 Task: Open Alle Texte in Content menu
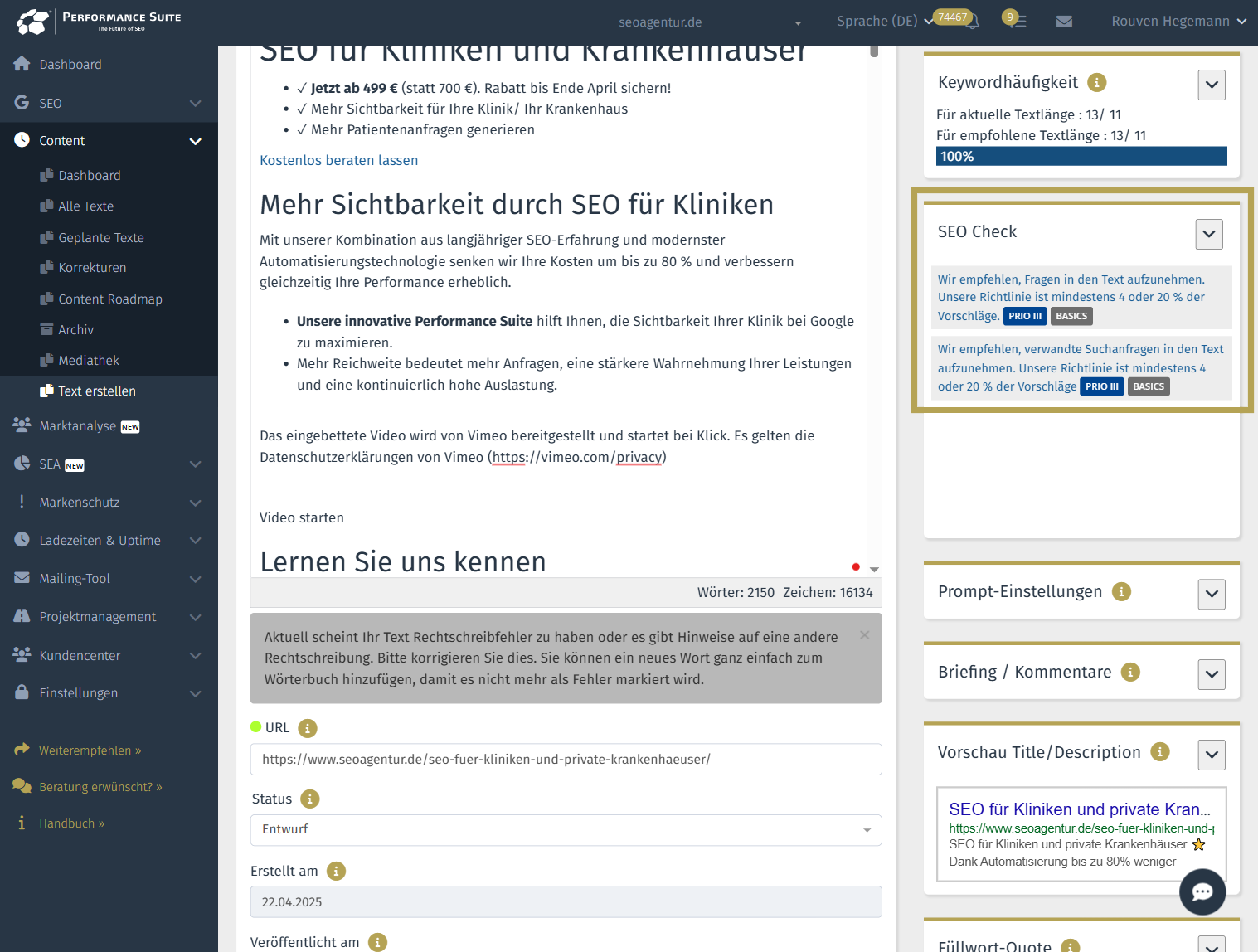[x=86, y=206]
